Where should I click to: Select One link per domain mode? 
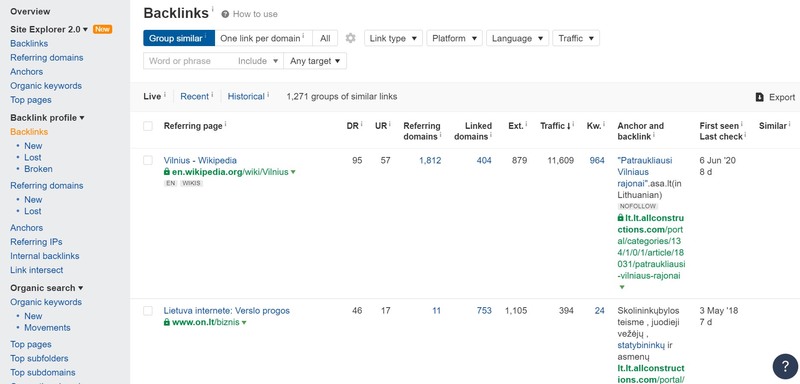263,38
